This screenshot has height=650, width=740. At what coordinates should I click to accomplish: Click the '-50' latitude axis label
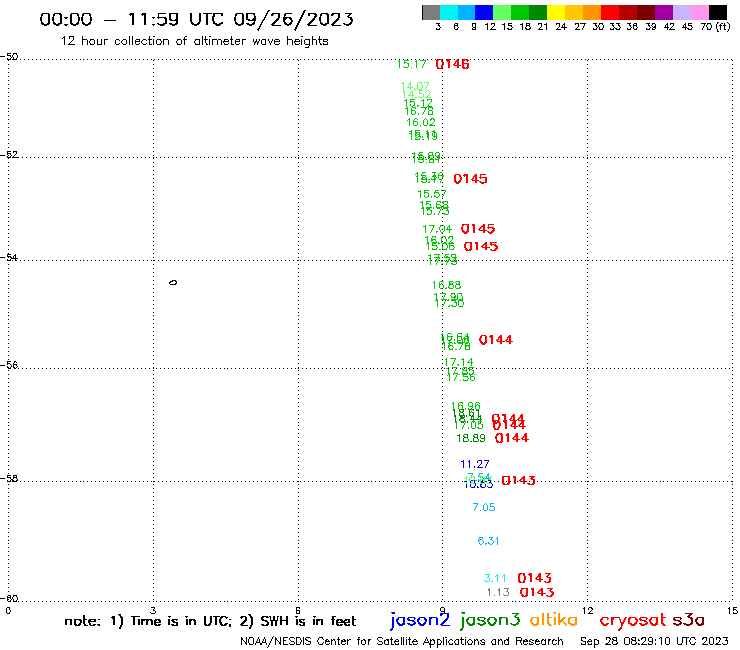pyautogui.click(x=9, y=57)
